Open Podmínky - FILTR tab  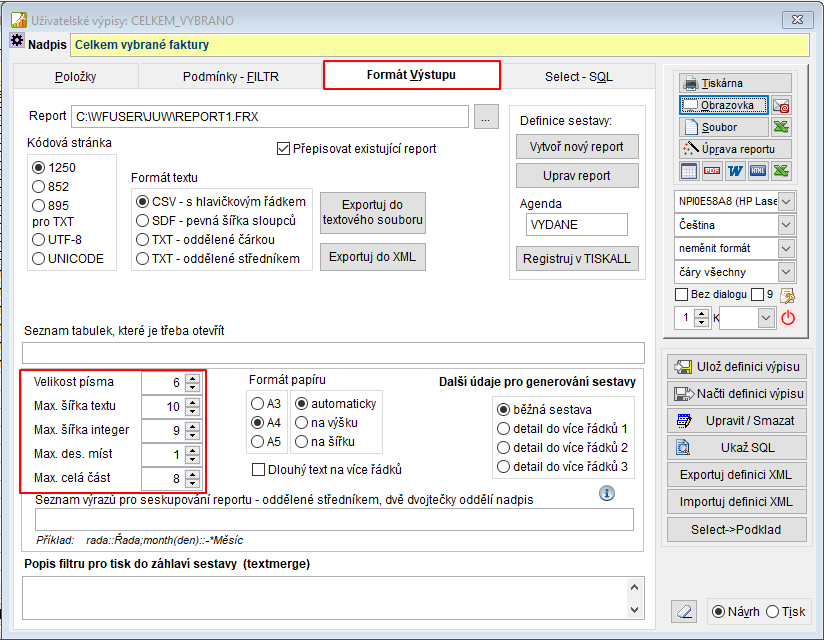point(231,77)
